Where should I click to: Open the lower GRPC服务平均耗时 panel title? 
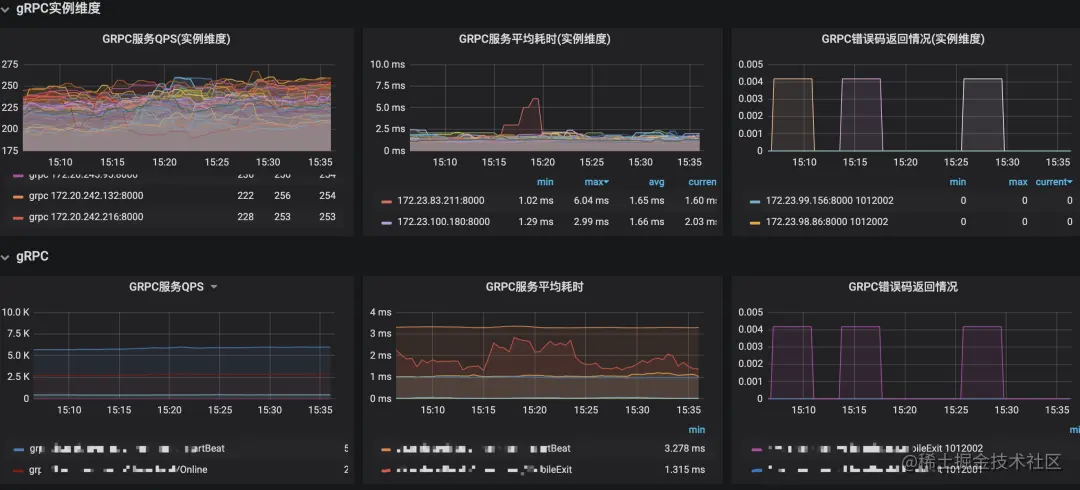[x=534, y=287]
